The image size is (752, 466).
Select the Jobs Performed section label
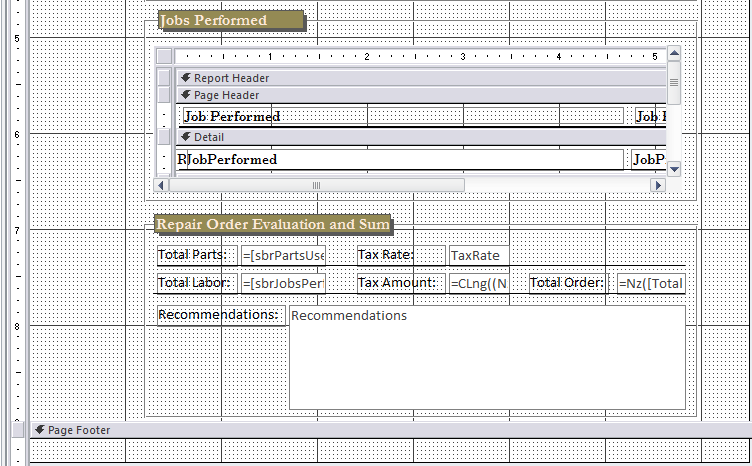[232, 21]
